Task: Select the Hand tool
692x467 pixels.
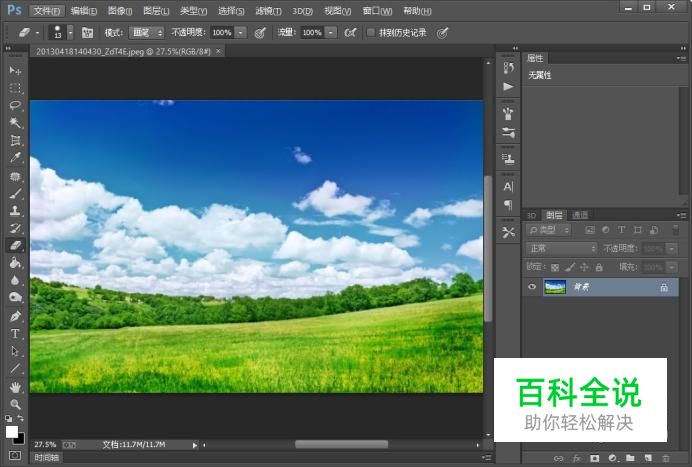Action: 15,386
